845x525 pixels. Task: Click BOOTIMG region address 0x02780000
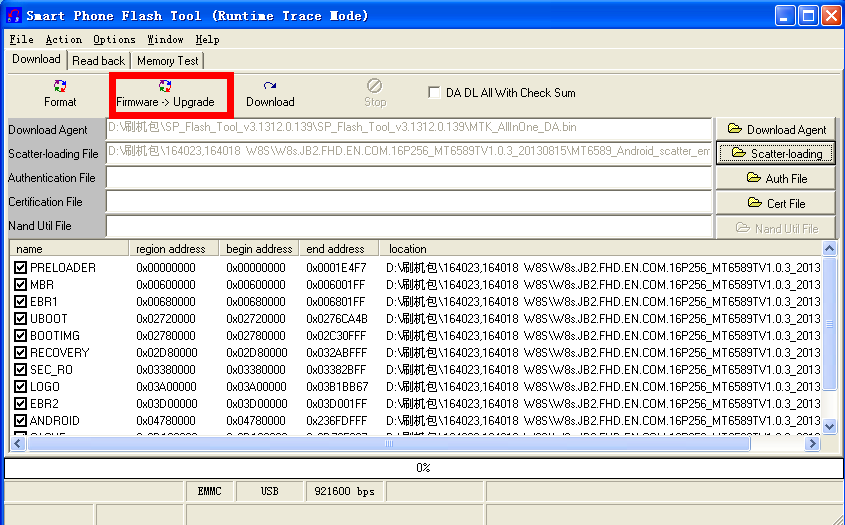[x=166, y=336]
